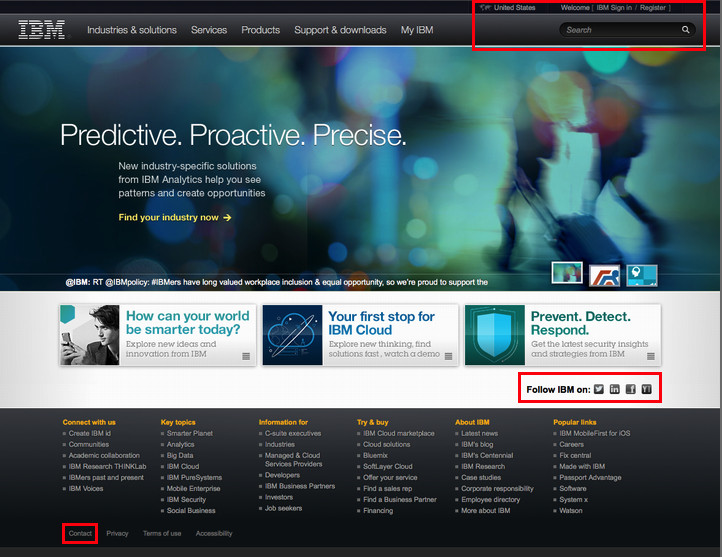Screen dimensions: 722x557
Task: Open Contact footer link
Action: [81, 533]
